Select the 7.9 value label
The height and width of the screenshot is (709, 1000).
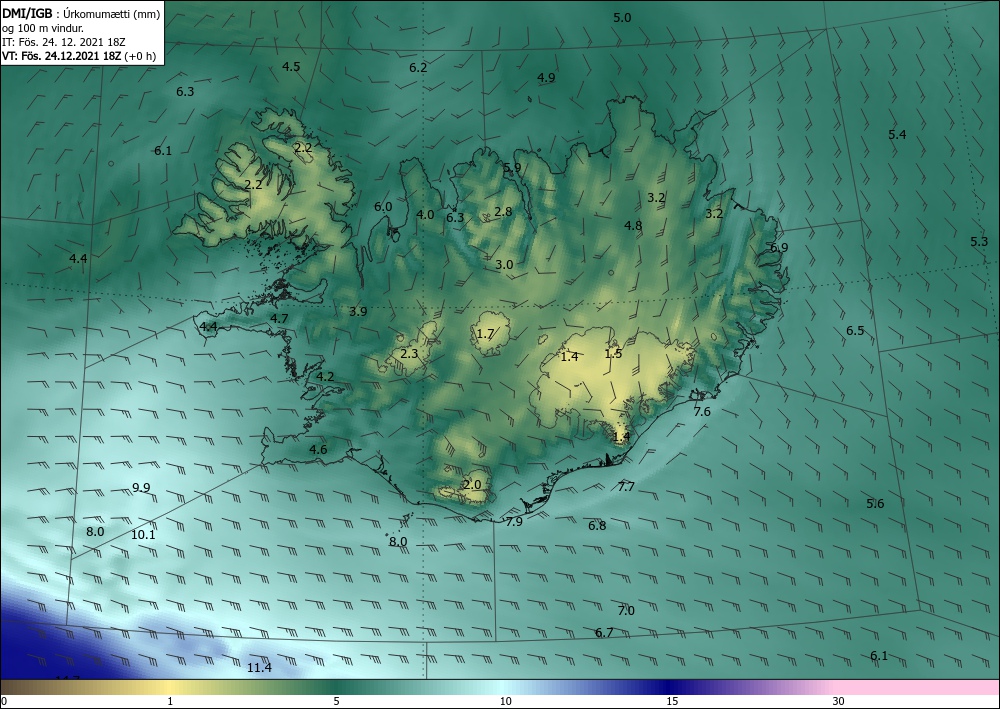[x=514, y=522]
